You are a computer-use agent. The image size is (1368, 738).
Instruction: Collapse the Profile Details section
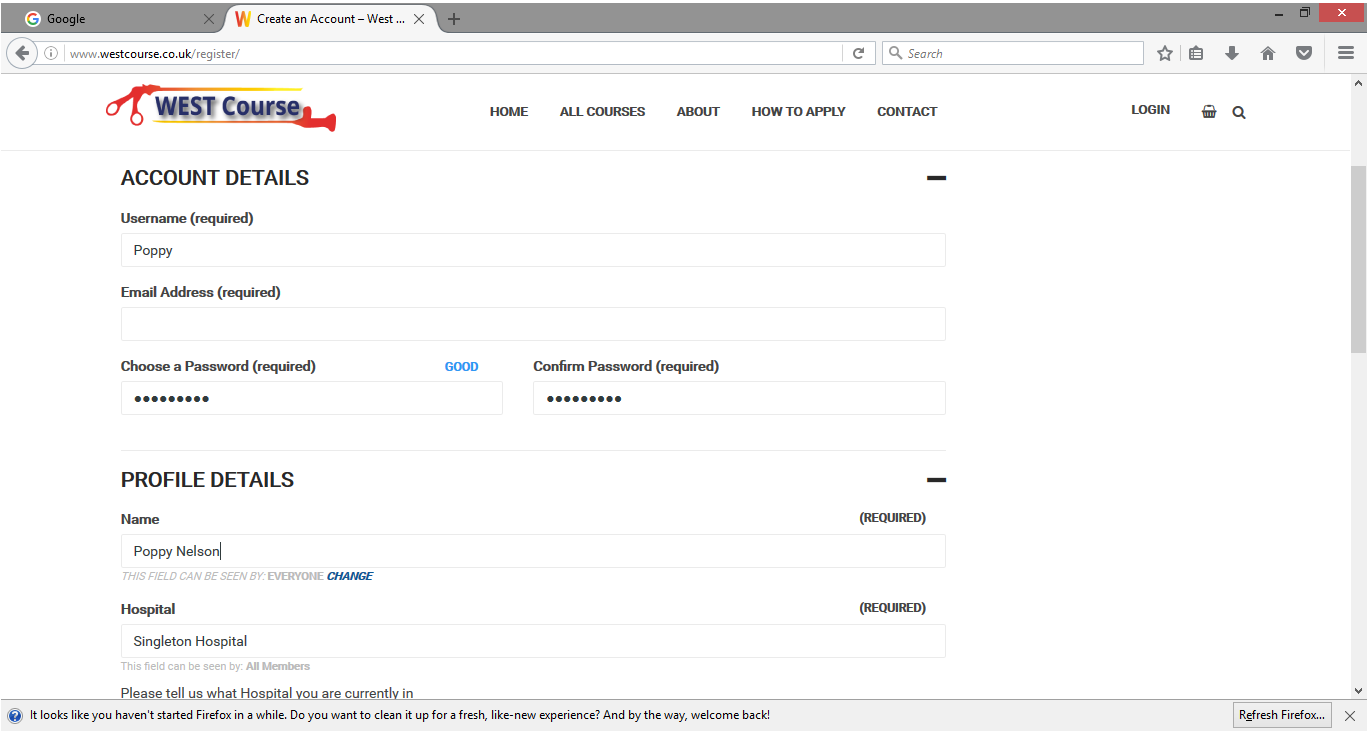click(936, 480)
